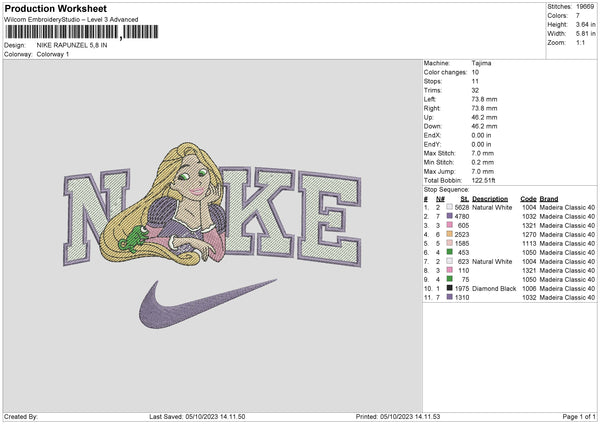Click the embroidered letter N
This screenshot has height=424, width=600.
pyautogui.click(x=96, y=217)
